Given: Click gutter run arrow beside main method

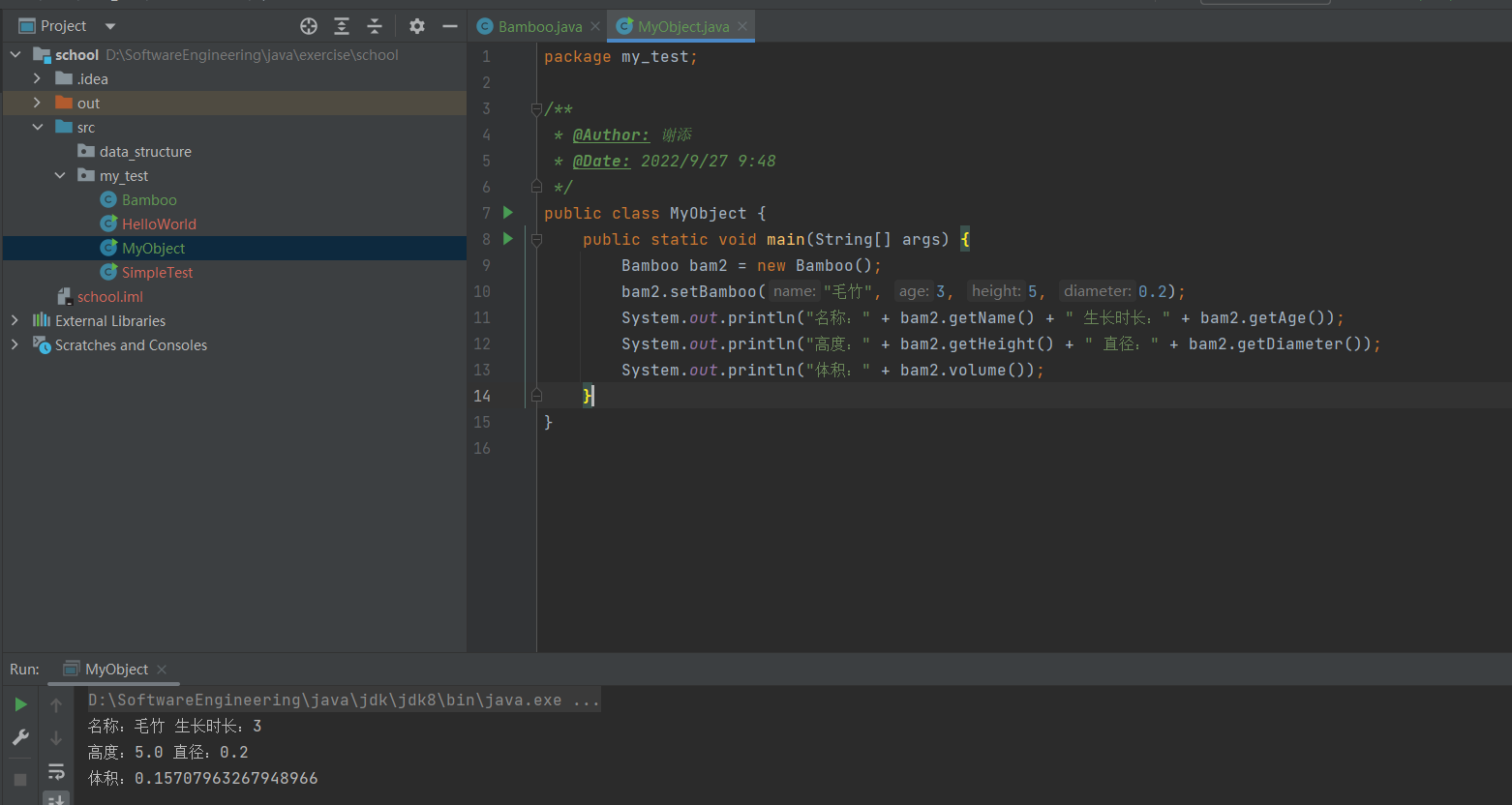Looking at the screenshot, I should [508, 239].
